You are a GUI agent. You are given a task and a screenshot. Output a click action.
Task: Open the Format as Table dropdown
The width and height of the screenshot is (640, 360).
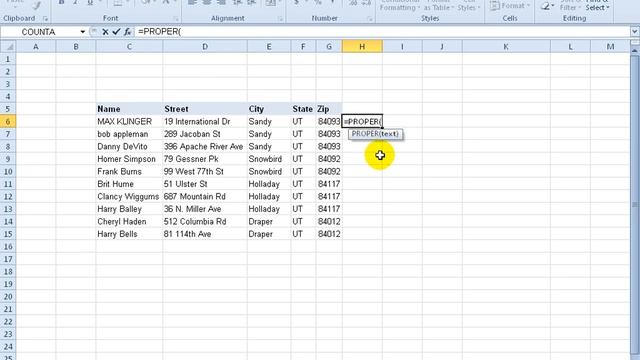pos(439,5)
